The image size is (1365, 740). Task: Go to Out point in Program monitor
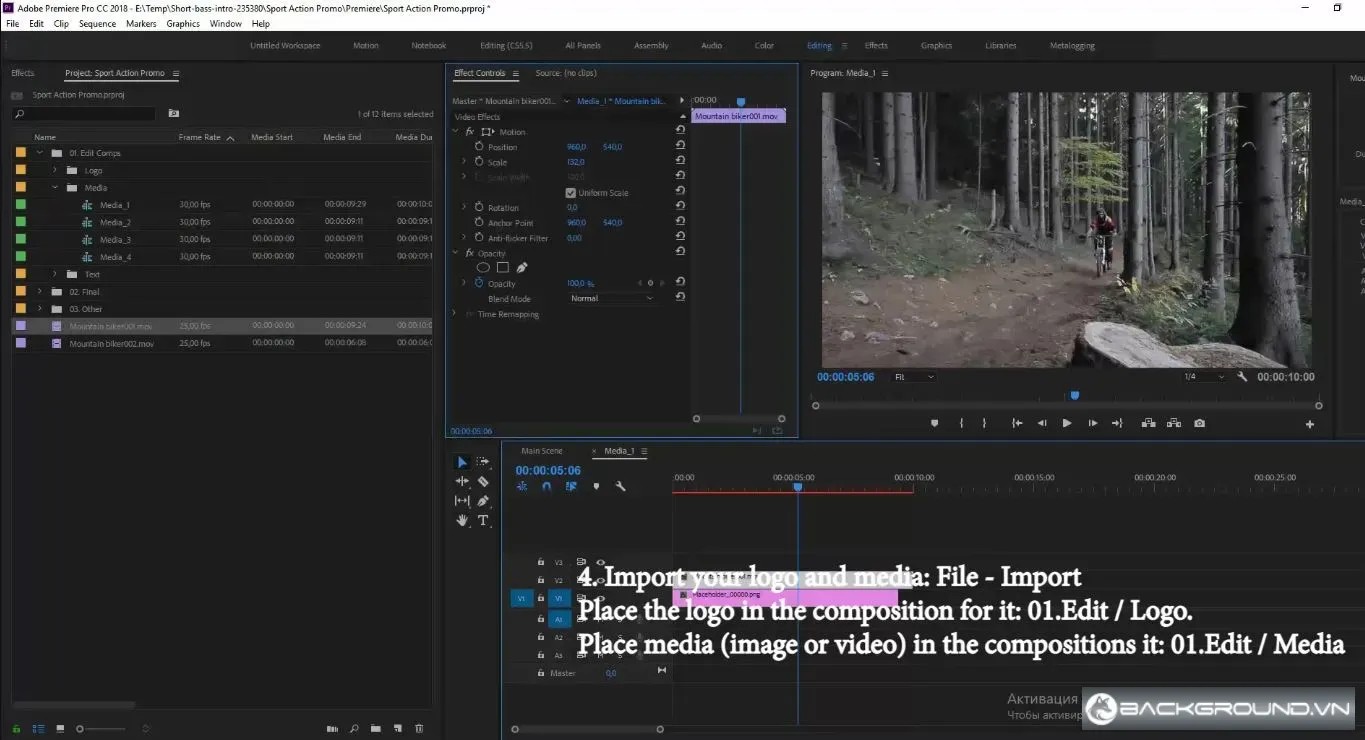[x=1117, y=423]
